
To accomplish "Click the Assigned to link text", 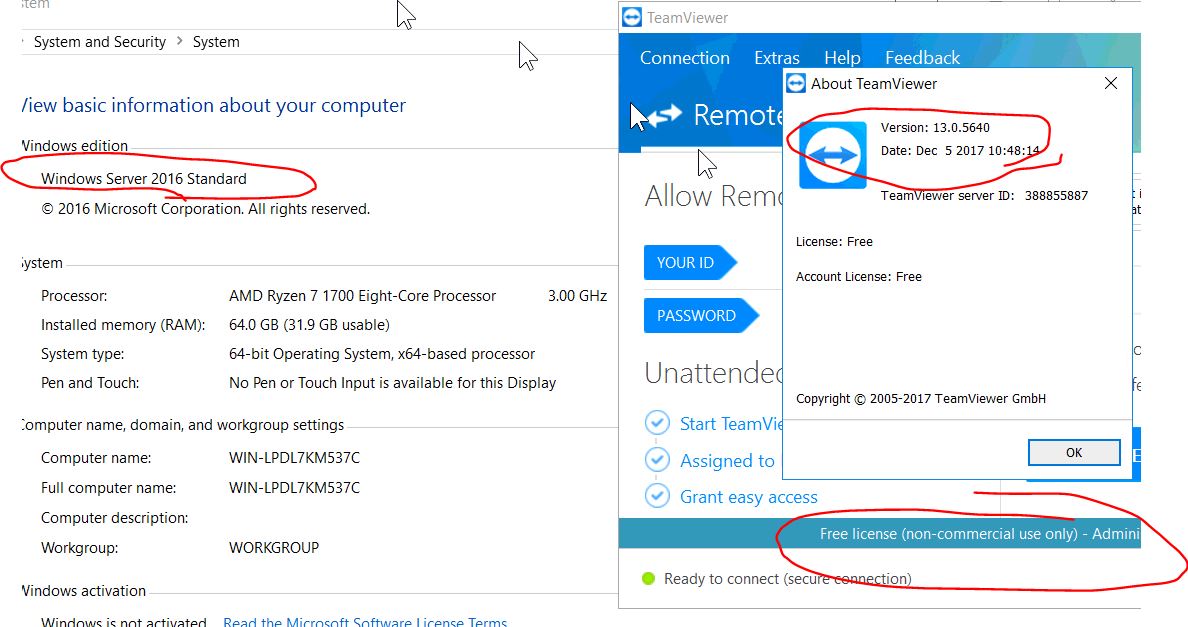I will pyautogui.click(x=727, y=460).
